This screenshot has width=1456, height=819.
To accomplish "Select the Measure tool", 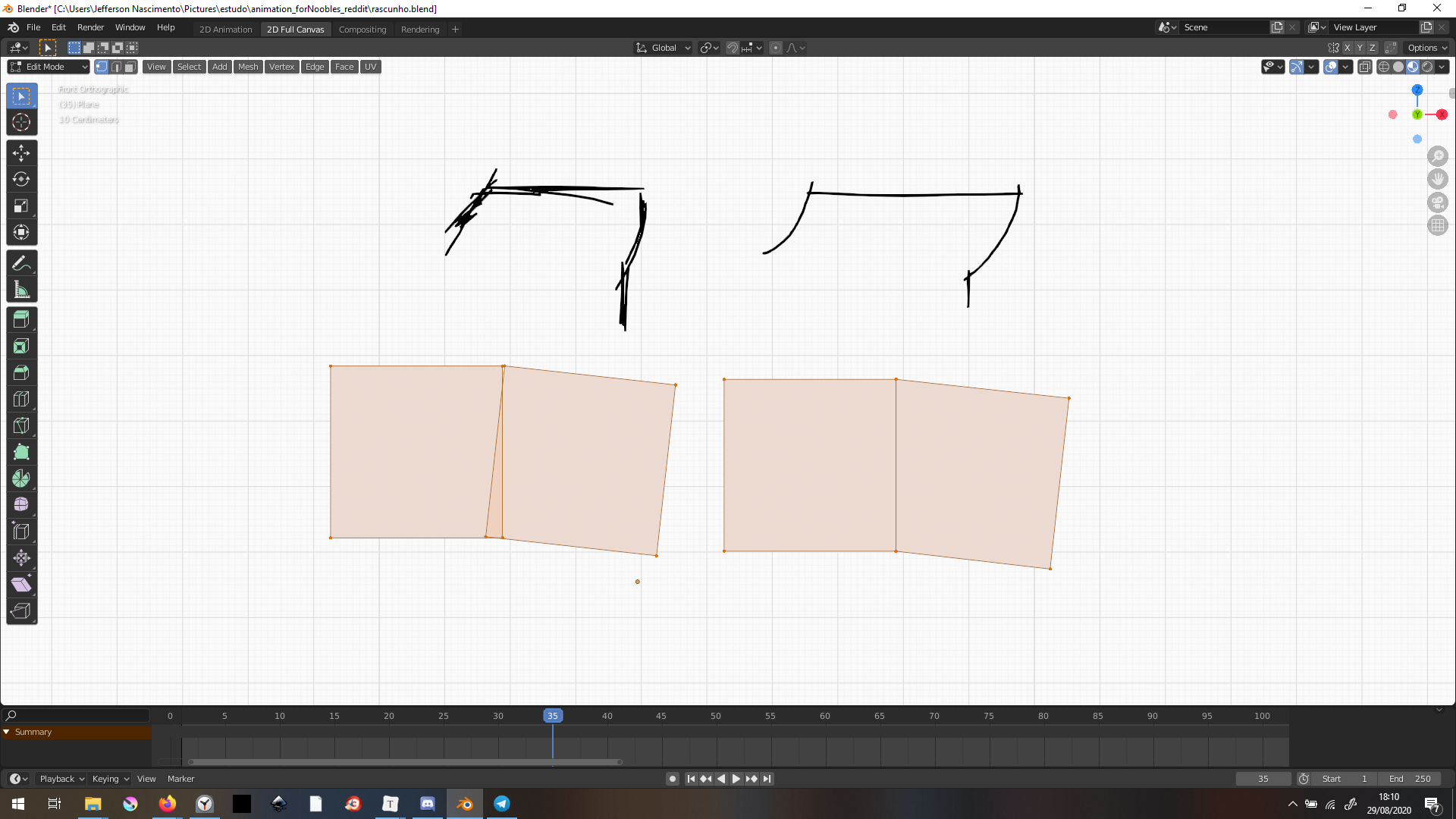I will point(21,290).
